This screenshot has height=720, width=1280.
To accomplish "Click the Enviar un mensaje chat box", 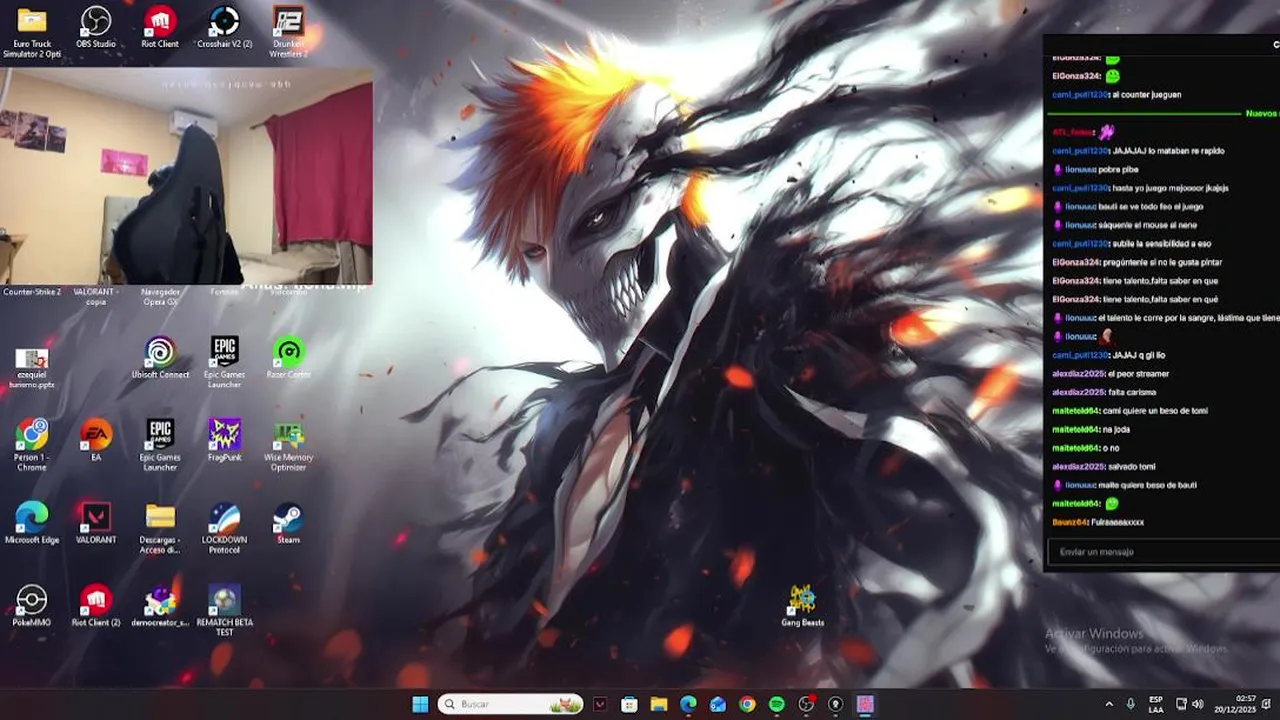I will click(1163, 552).
